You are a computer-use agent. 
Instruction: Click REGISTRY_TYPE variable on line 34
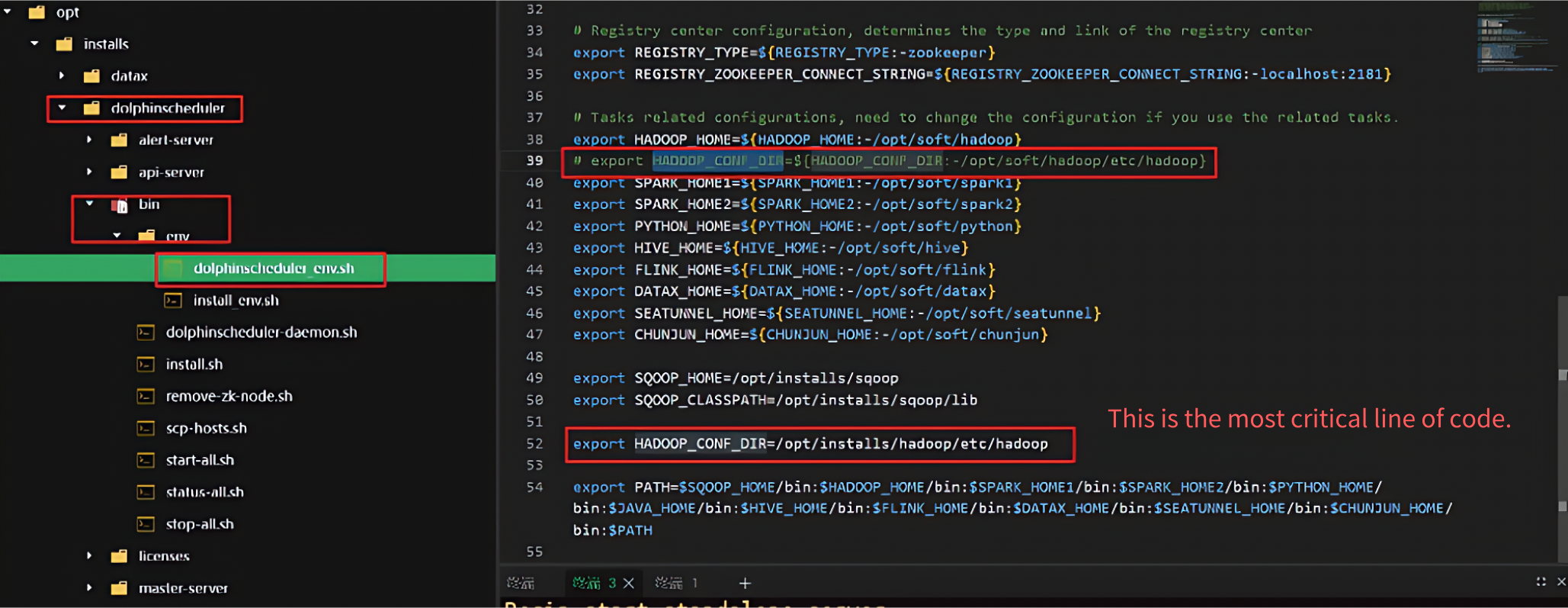692,53
